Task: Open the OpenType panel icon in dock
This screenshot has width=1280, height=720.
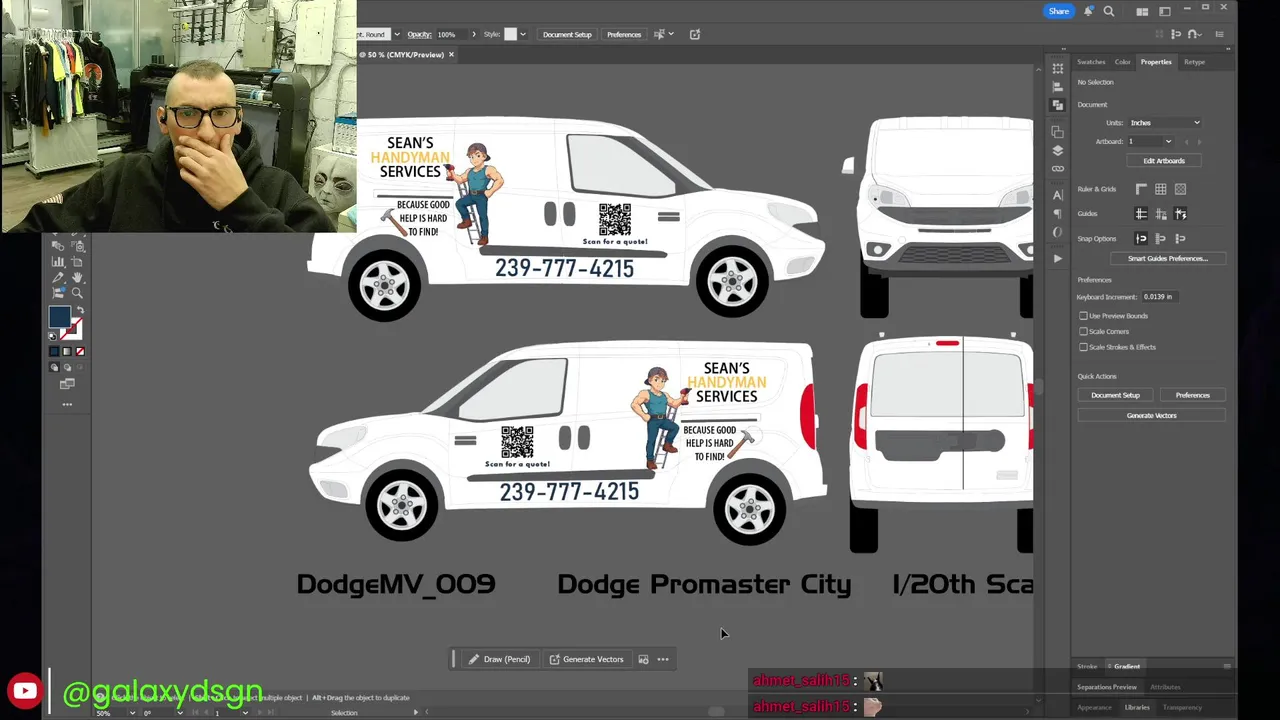Action: coord(1058,232)
